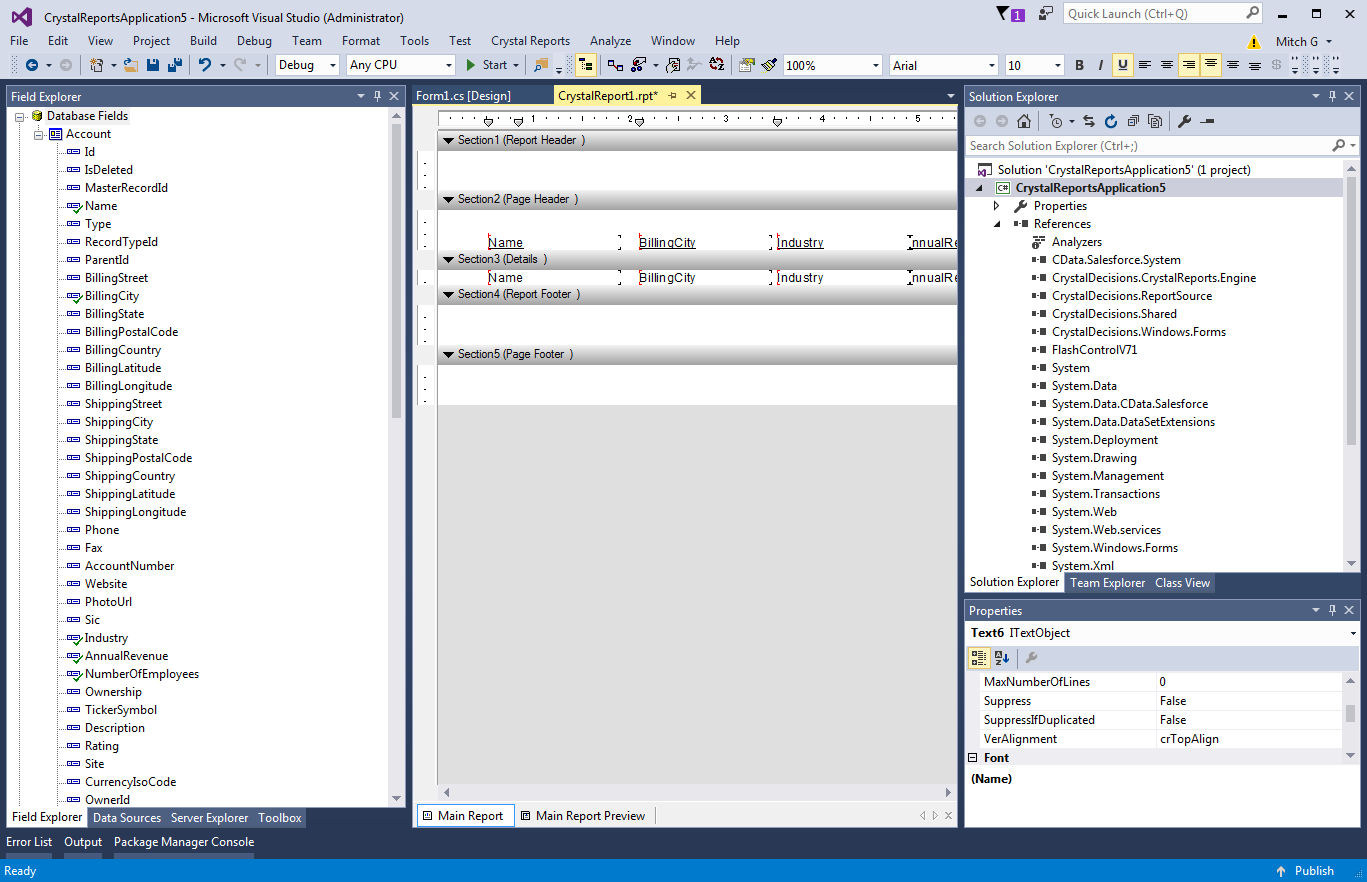Click the Save All icon
1367x882 pixels.
point(175,65)
